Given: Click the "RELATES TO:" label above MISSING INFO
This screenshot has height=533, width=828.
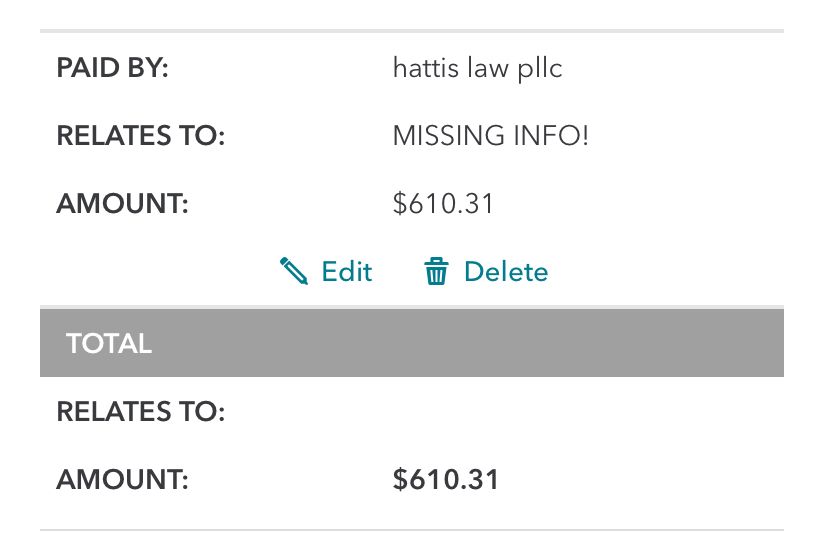Looking at the screenshot, I should [141, 136].
